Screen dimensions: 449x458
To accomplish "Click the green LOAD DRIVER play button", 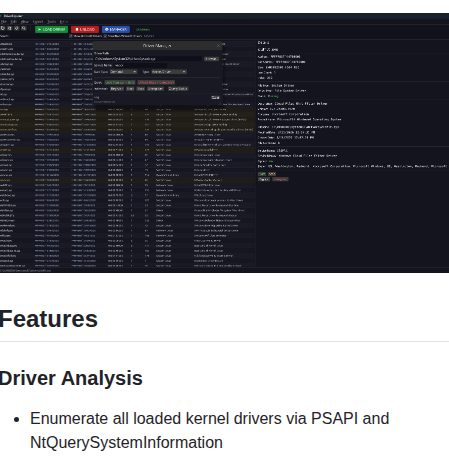I will 52,29.
